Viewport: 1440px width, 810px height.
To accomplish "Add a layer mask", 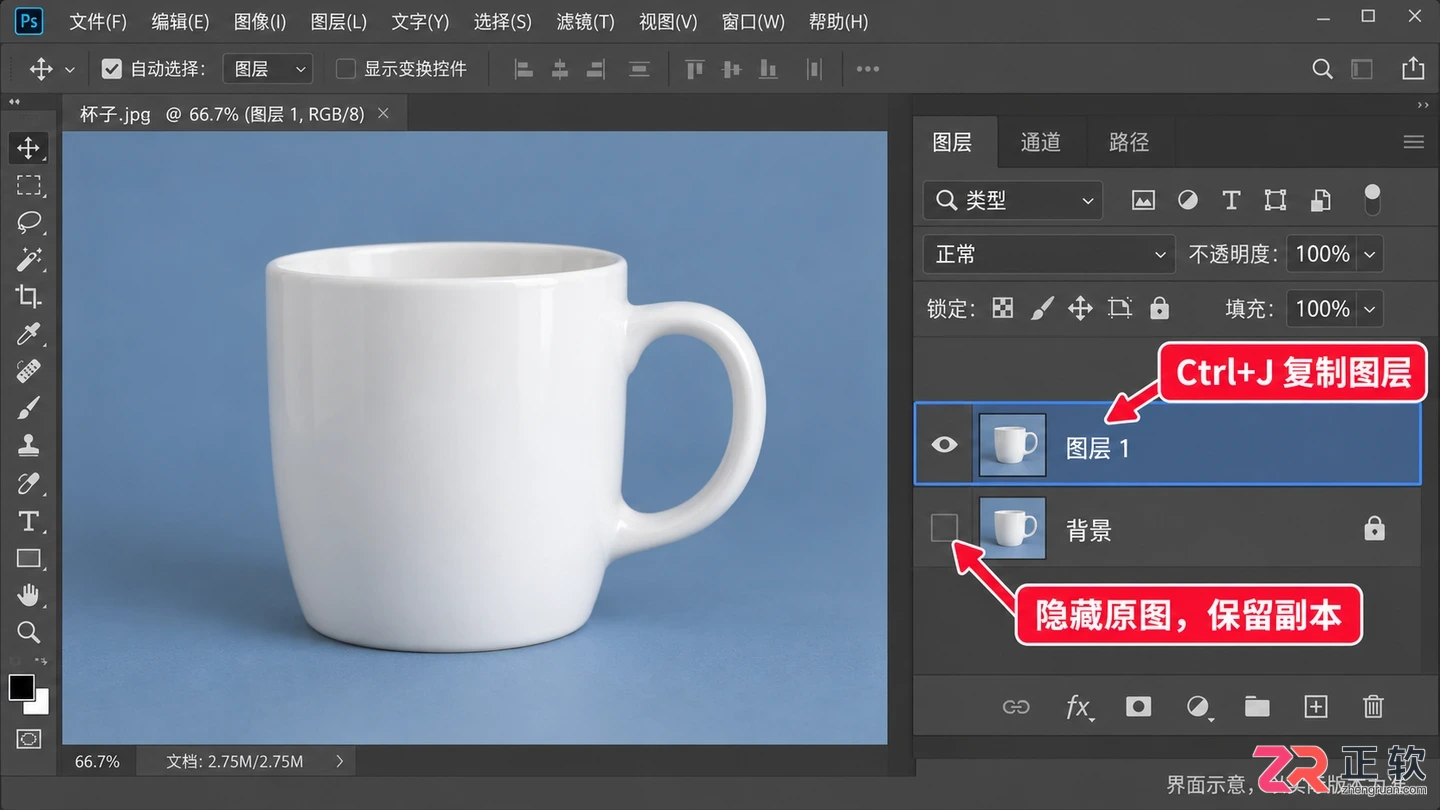I will 1138,707.
